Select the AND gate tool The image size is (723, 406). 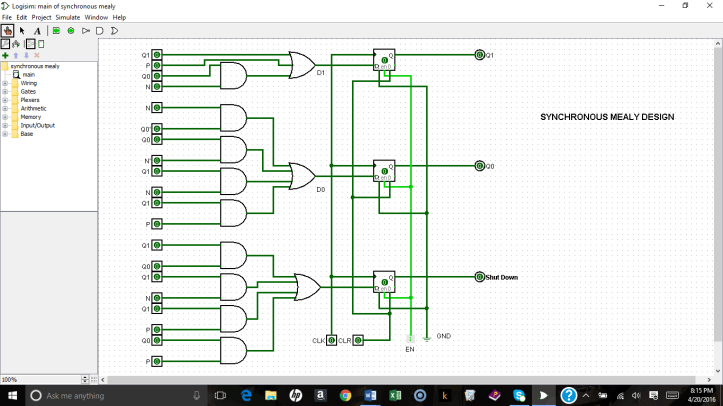click(99, 31)
